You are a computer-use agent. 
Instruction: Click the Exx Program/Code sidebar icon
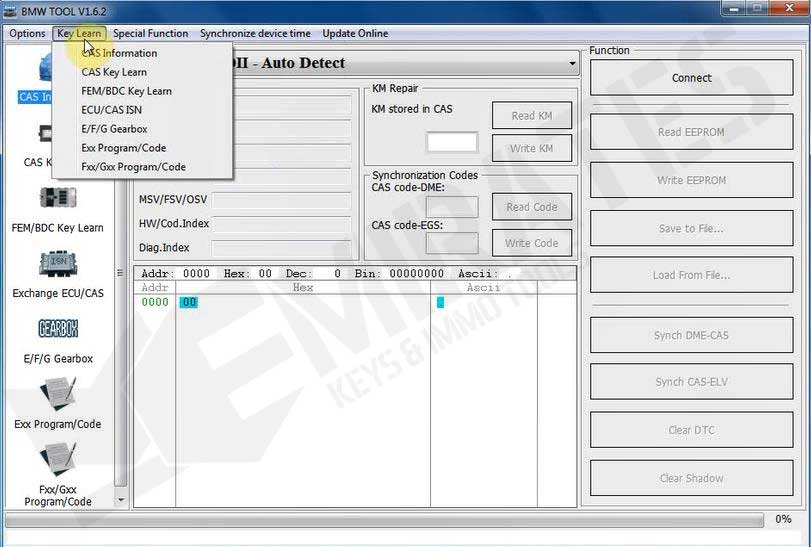coord(58,394)
